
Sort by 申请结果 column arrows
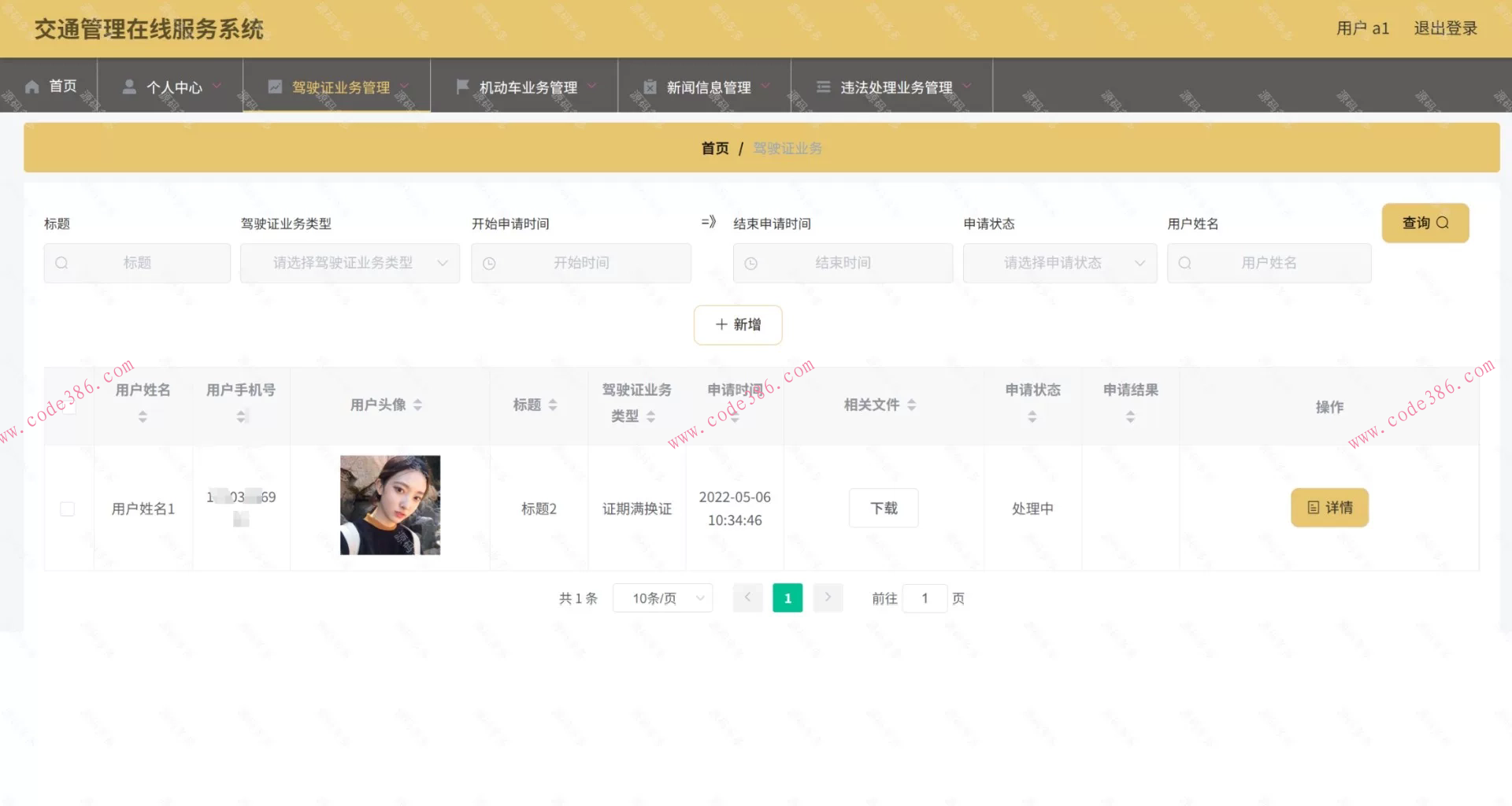[1130, 416]
